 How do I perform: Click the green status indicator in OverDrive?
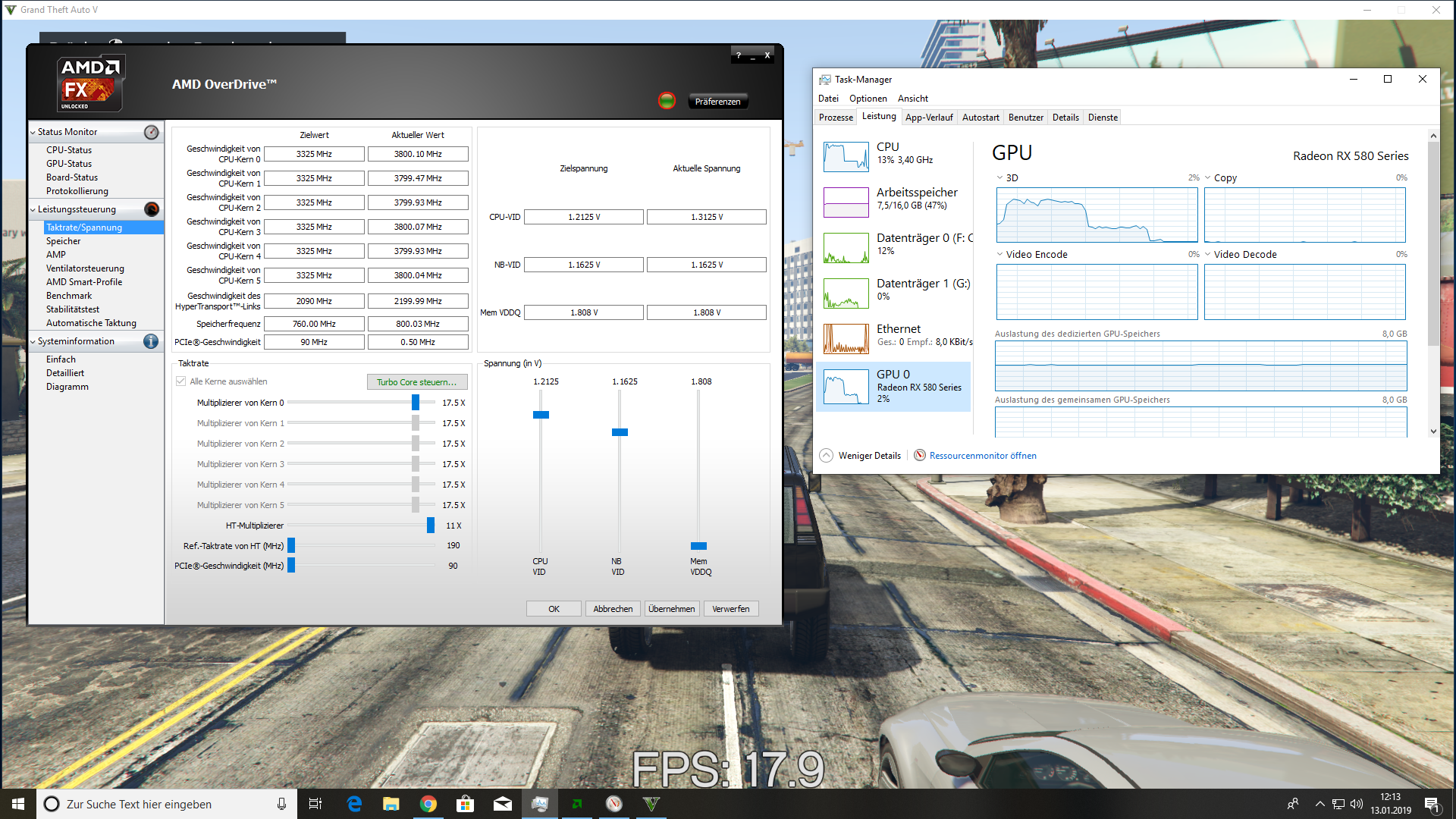point(667,101)
